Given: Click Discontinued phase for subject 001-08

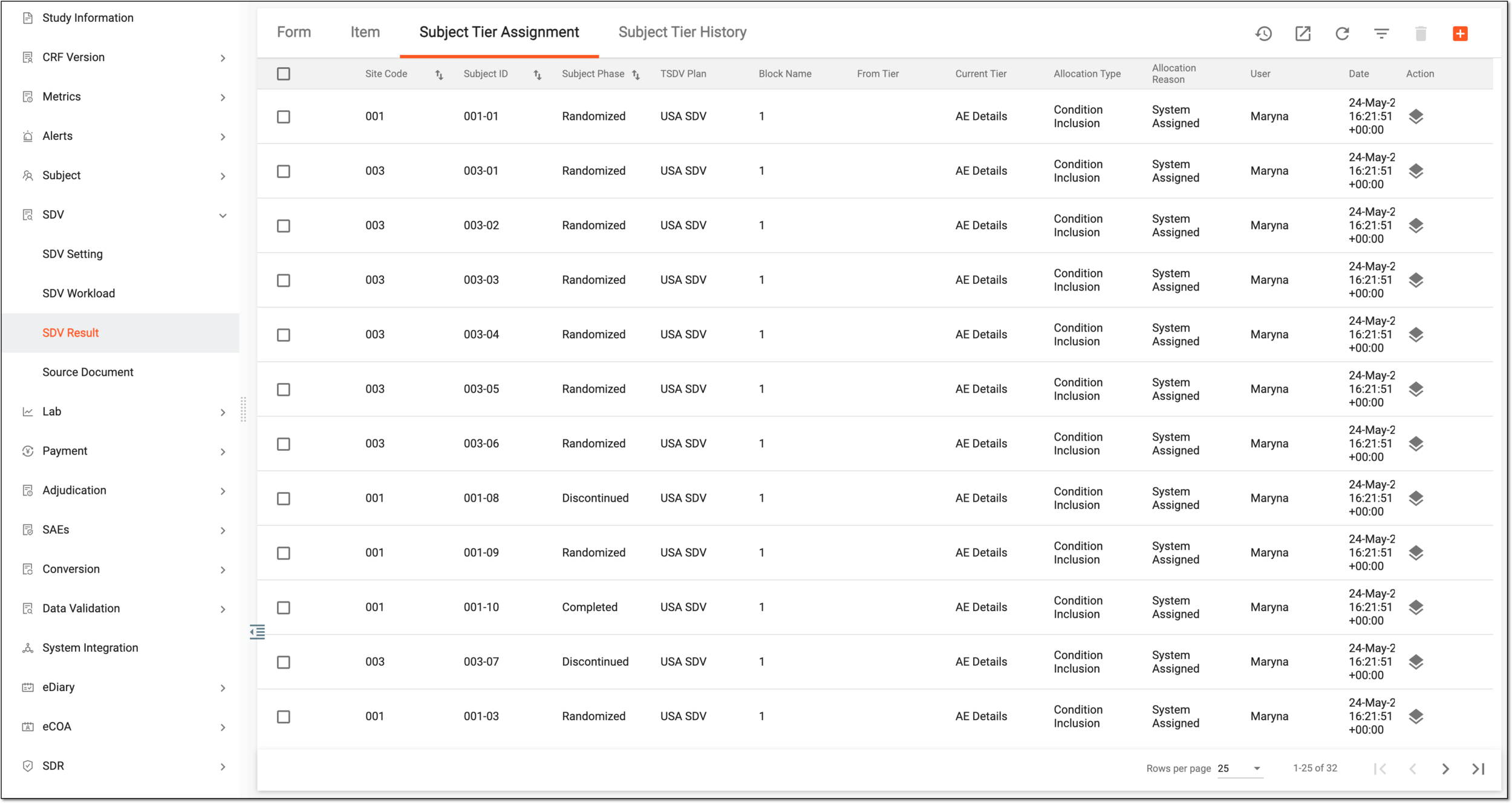Looking at the screenshot, I should [595, 498].
